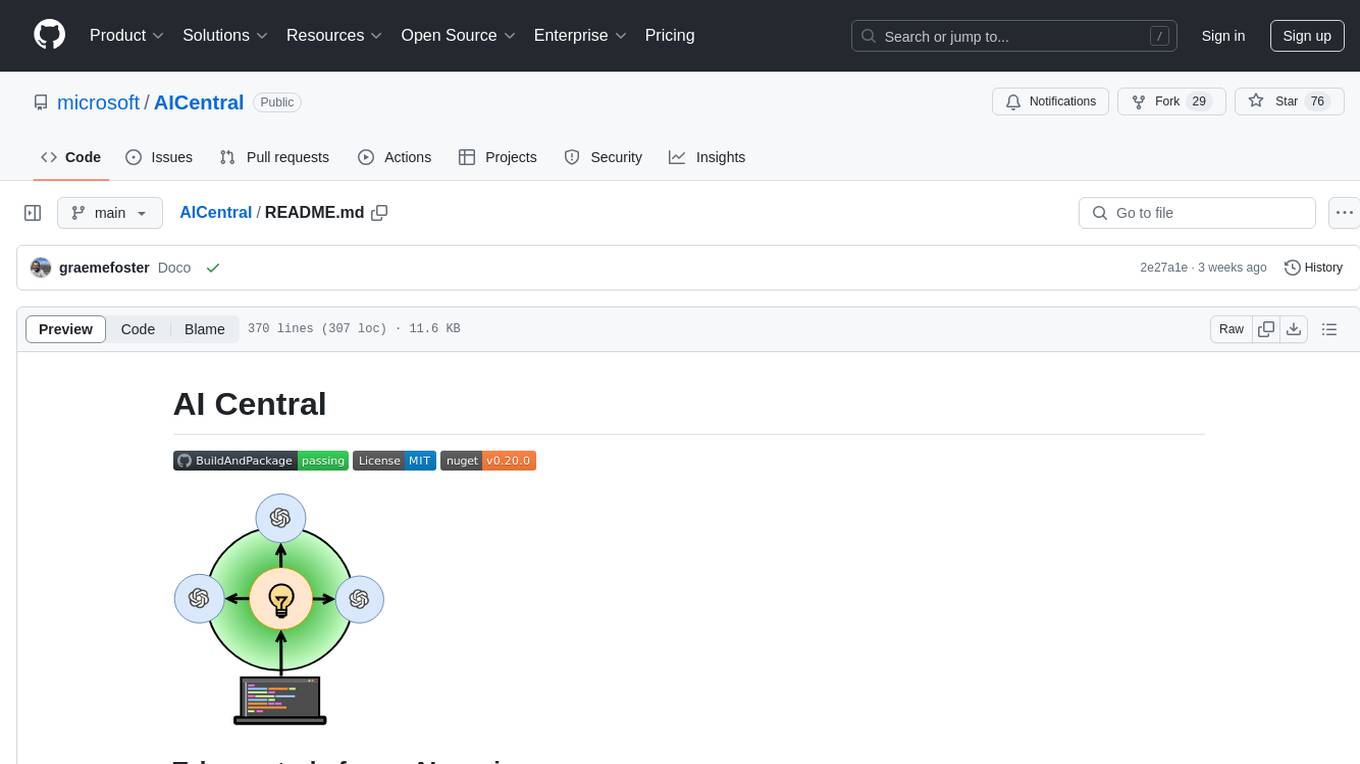Open the microsoft organization link
Viewport: 1360px width, 764px height.
pos(98,102)
